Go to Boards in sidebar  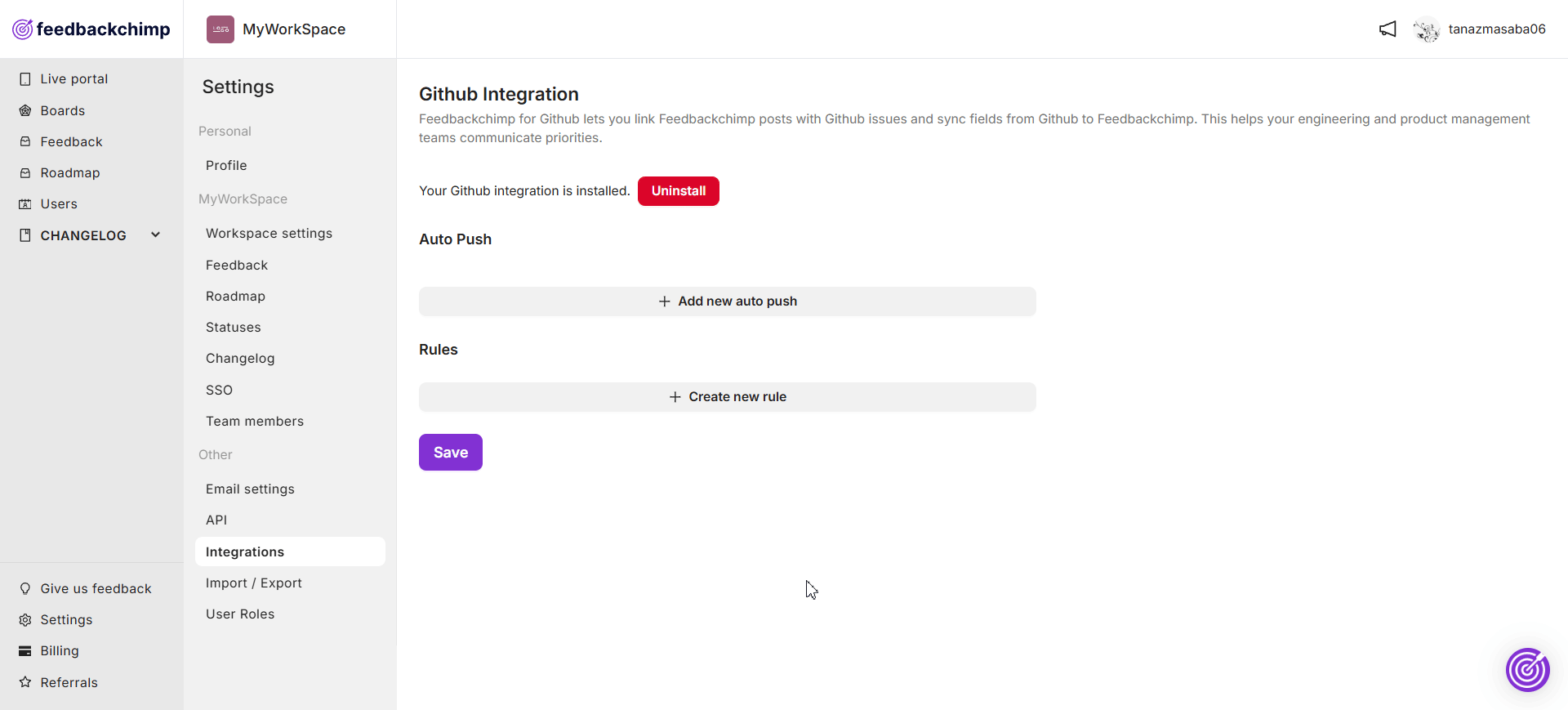tap(63, 111)
